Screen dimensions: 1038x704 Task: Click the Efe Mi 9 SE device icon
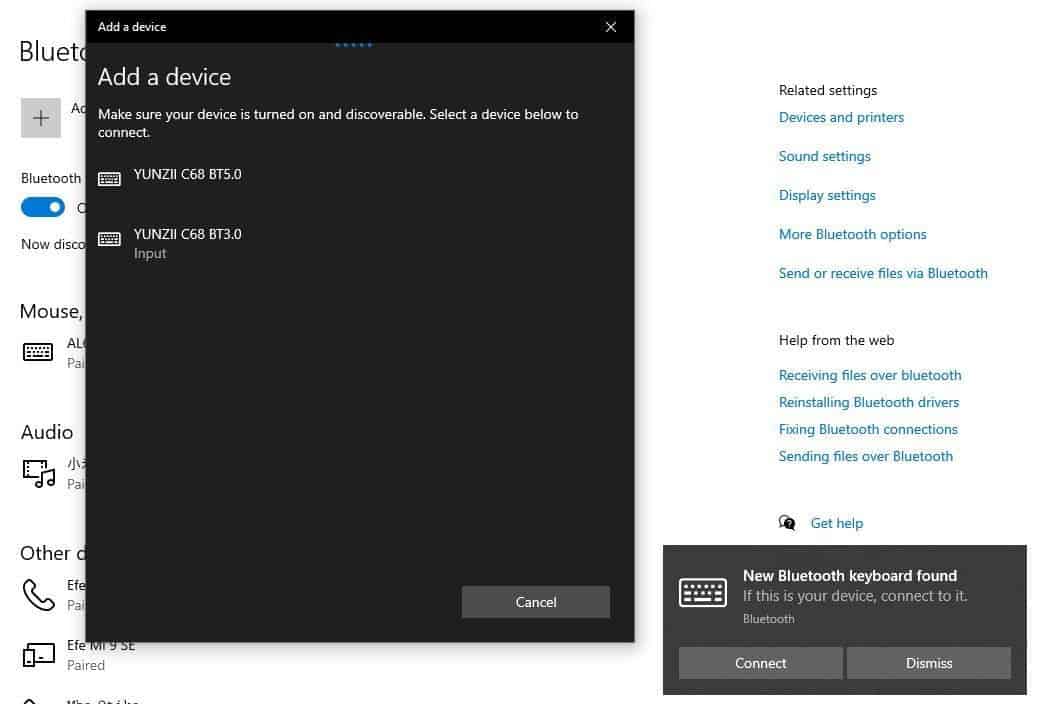click(x=39, y=654)
